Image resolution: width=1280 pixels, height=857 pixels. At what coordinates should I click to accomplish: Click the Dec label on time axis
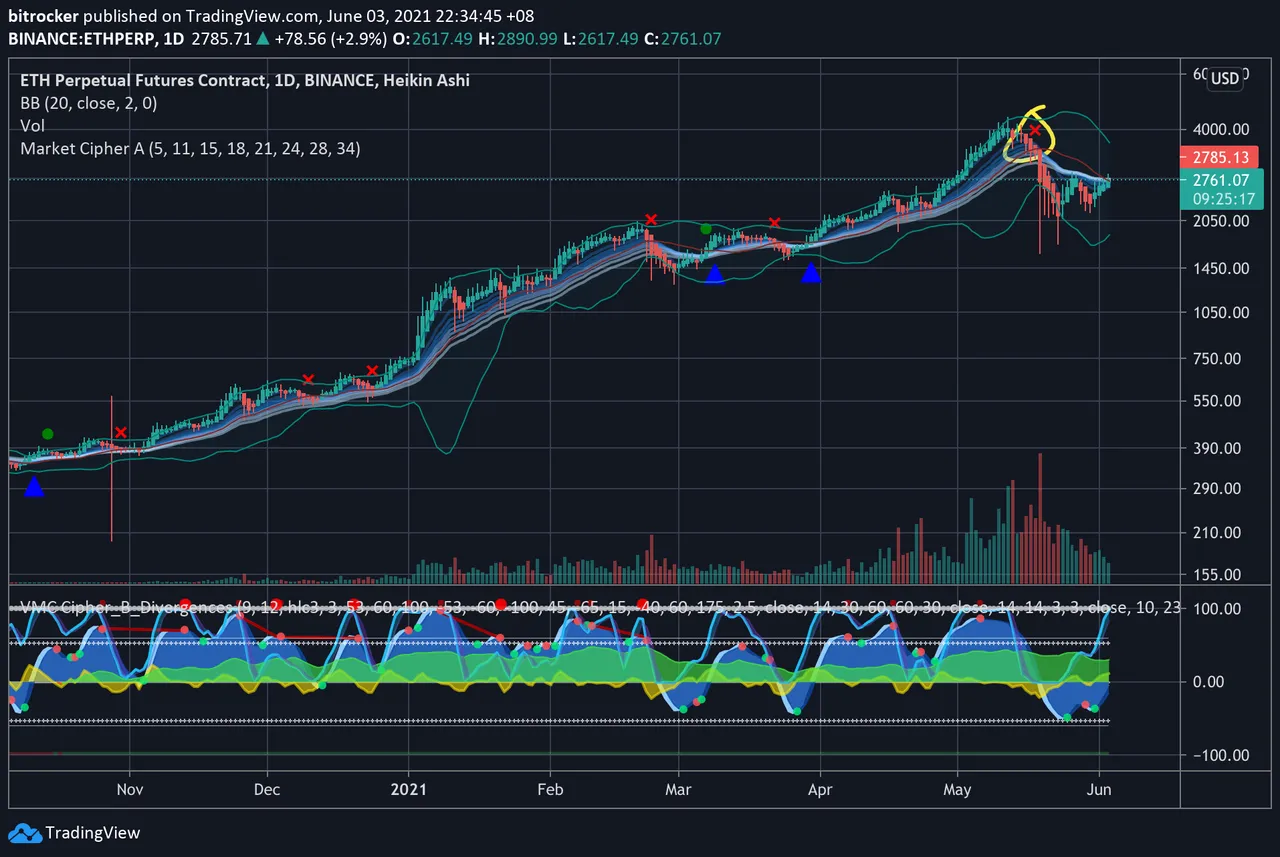(268, 789)
